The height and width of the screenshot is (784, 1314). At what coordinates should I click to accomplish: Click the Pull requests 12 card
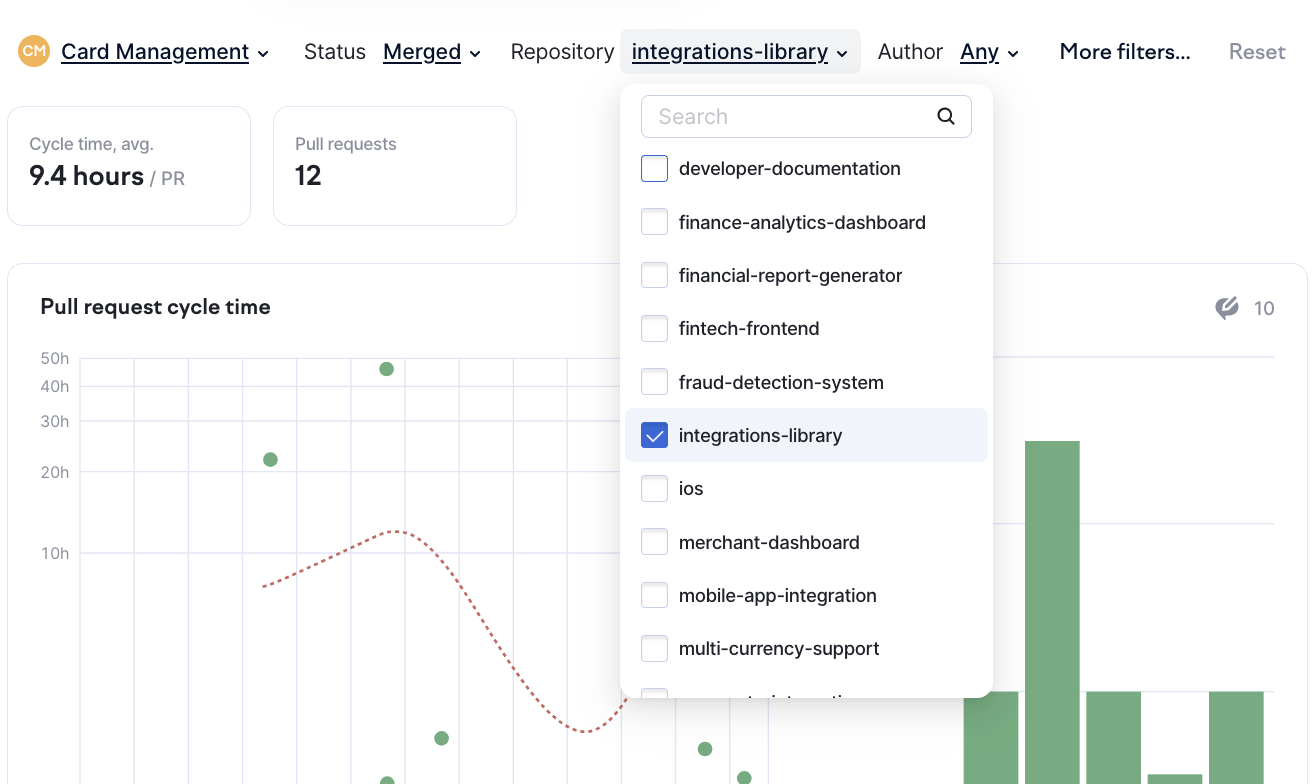[394, 166]
